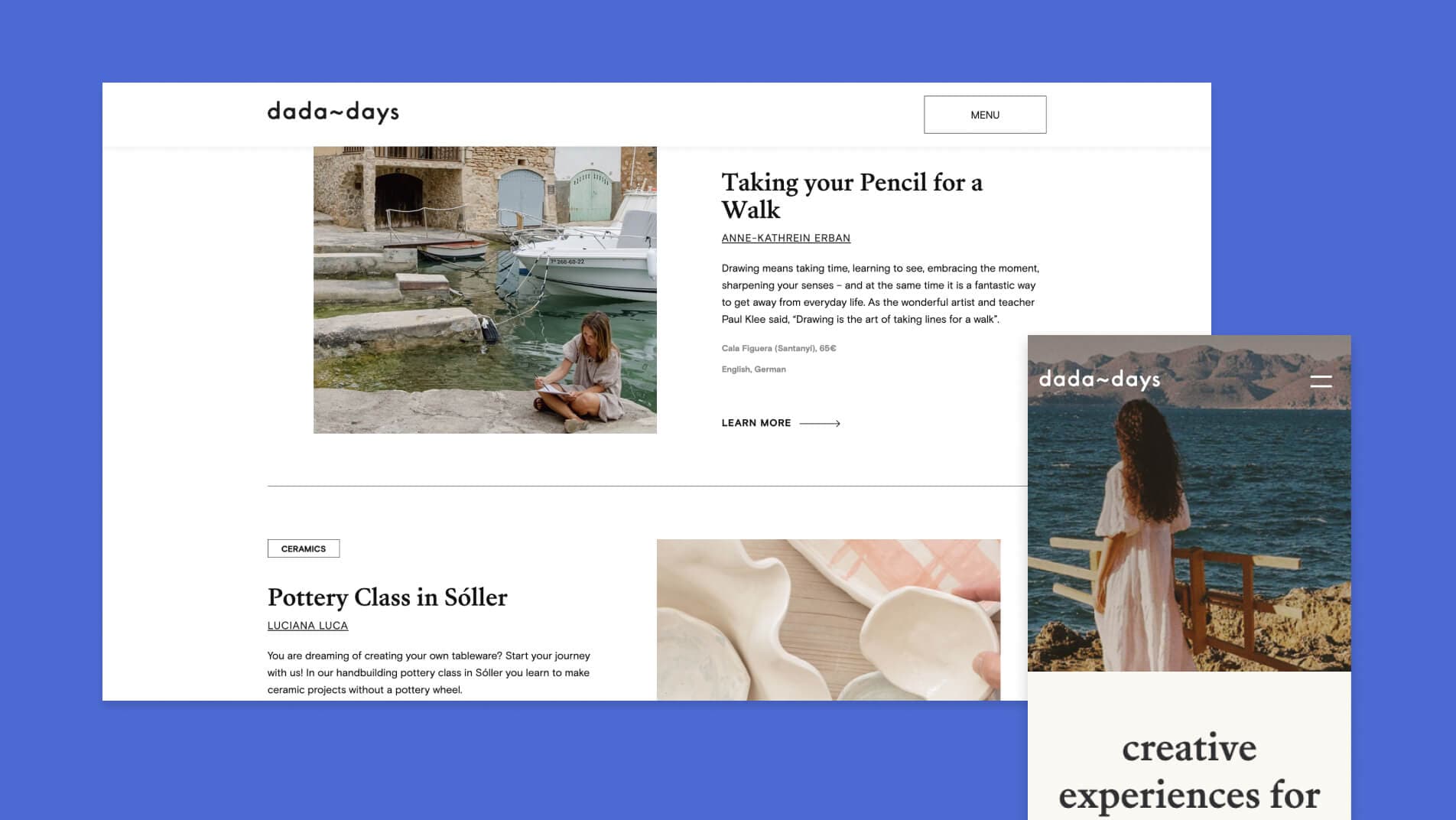Open the hamburger menu icon on mobile view
Image resolution: width=1456 pixels, height=820 pixels.
(1321, 381)
